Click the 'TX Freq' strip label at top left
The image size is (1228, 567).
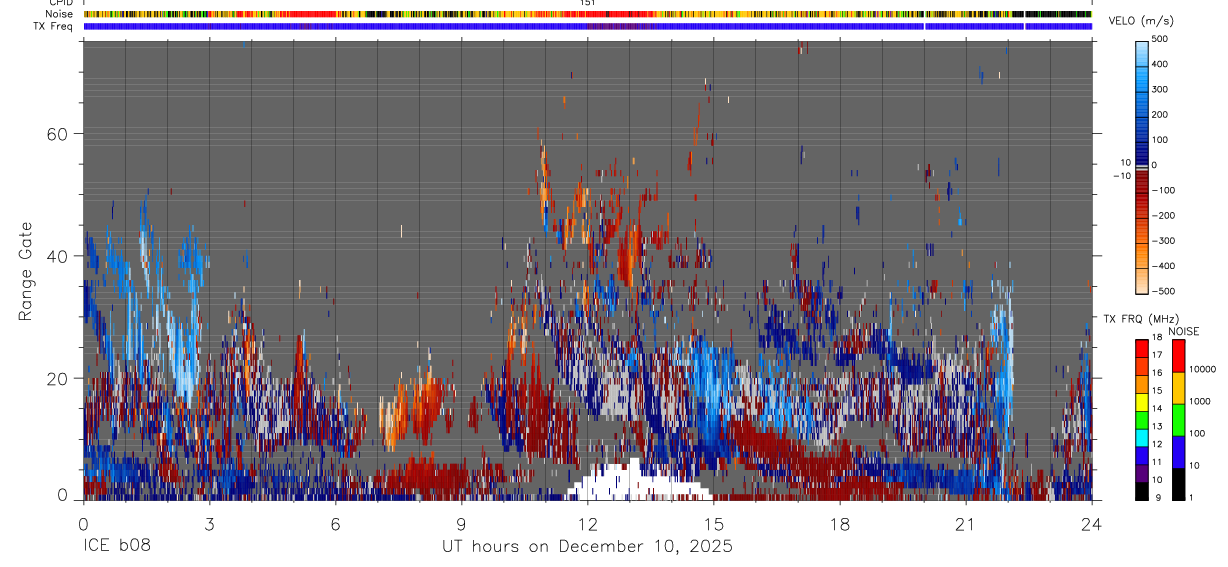54,26
